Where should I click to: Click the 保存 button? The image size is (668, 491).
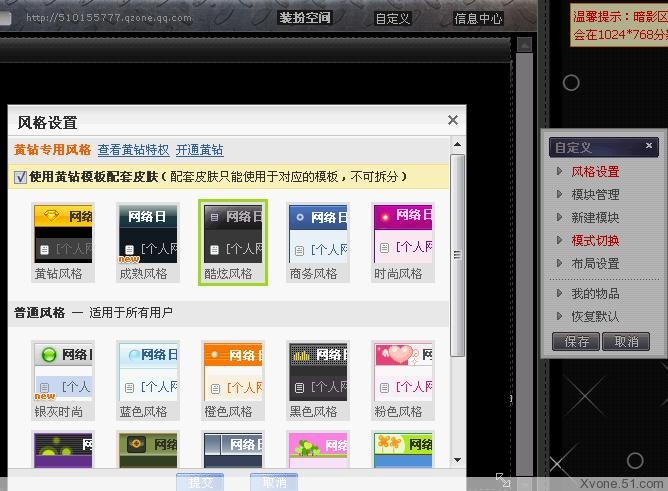pos(576,342)
